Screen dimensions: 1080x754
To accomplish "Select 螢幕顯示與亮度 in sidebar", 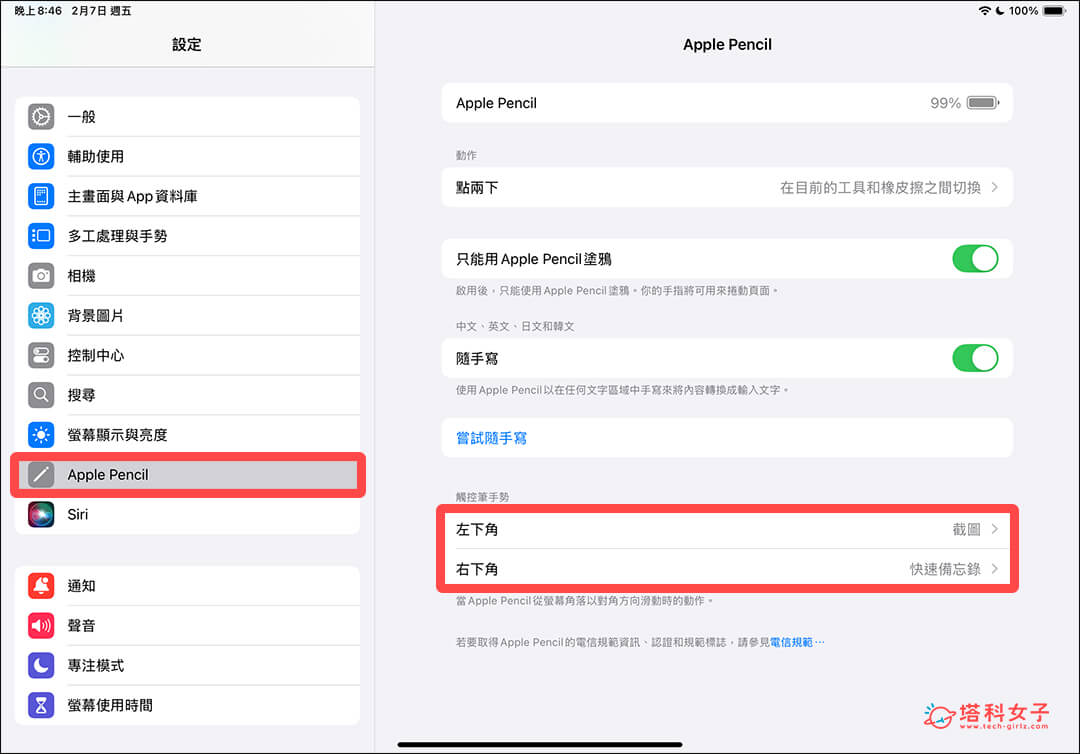I will 187,434.
